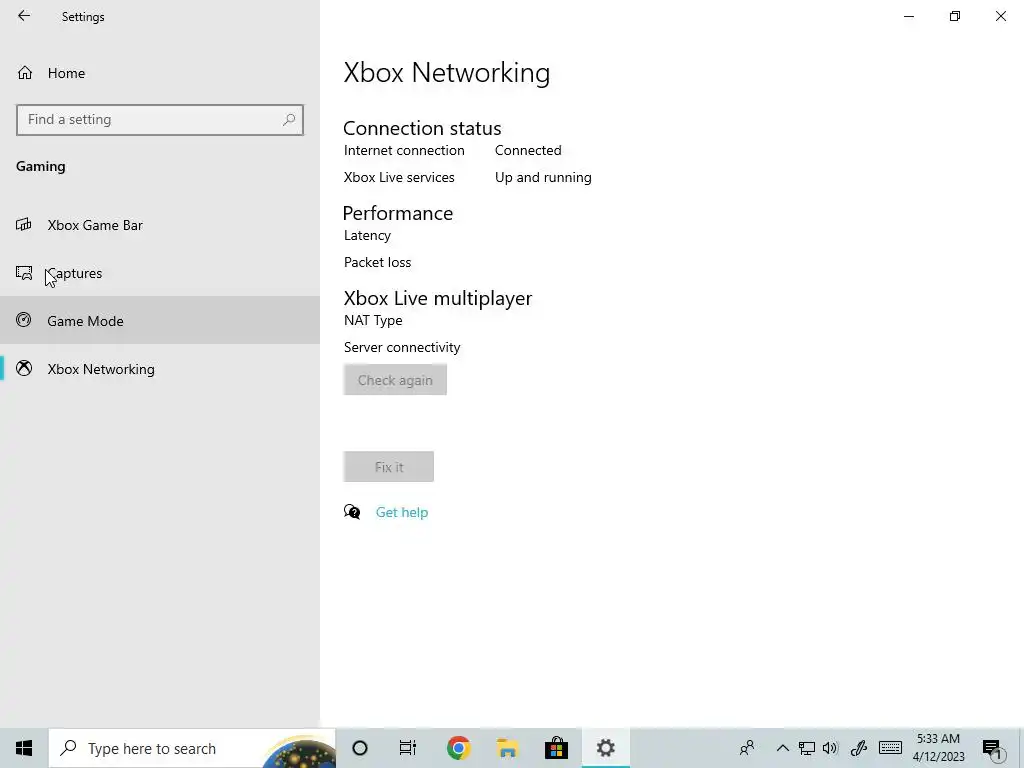Viewport: 1024px width, 768px height.
Task: Open the Windows Start menu
Action: pyautogui.click(x=24, y=748)
